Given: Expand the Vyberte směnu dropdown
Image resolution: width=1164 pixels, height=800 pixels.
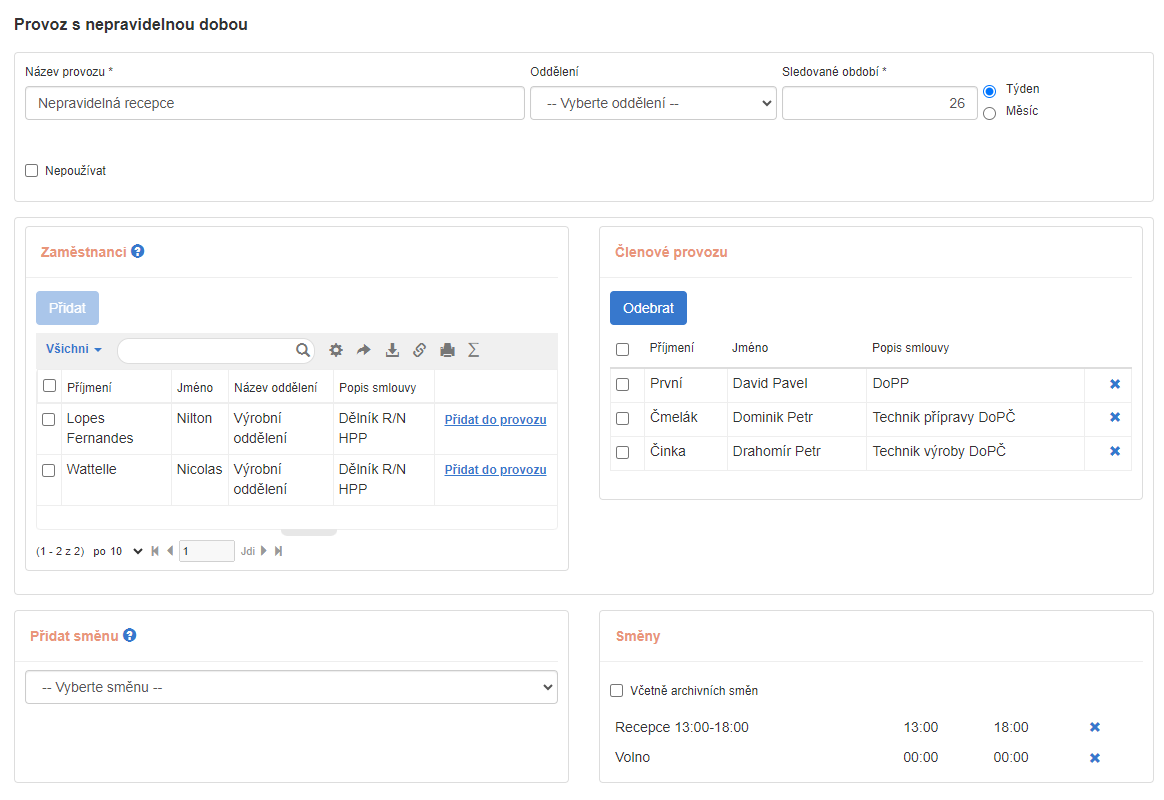Looking at the screenshot, I should pos(291,687).
